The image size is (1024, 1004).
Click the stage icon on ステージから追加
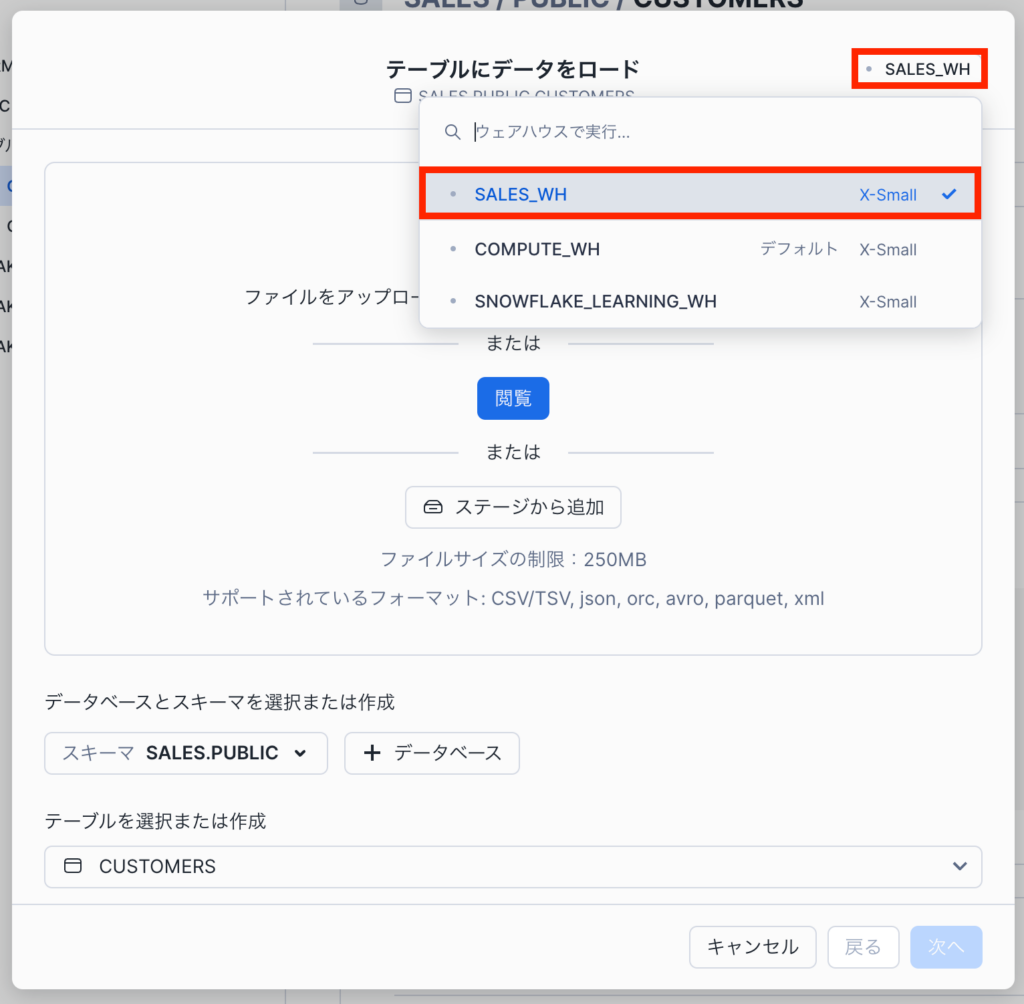point(432,507)
